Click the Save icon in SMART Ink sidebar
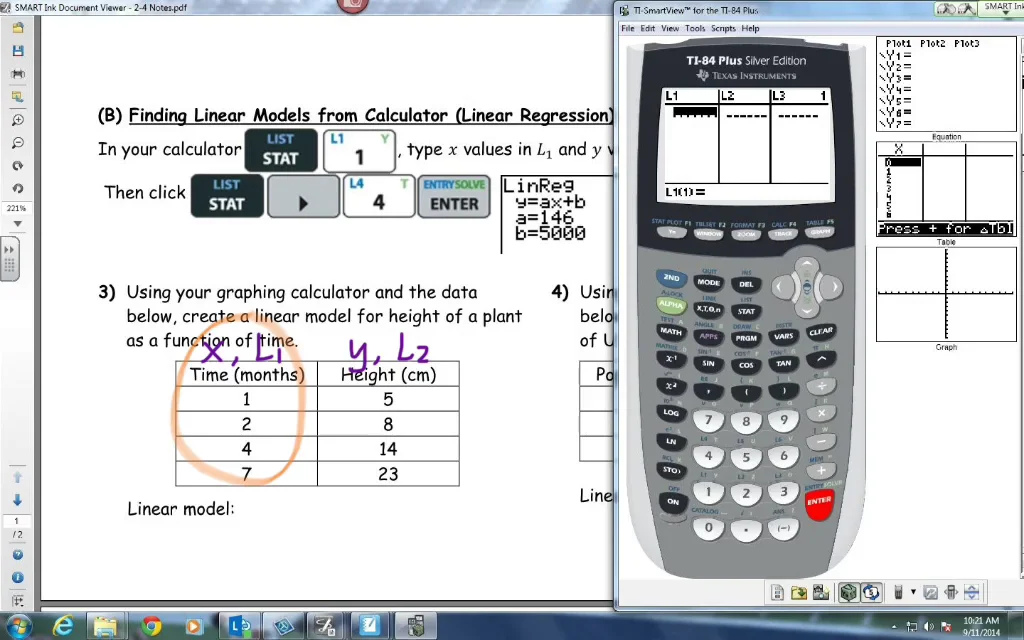 click(18, 51)
